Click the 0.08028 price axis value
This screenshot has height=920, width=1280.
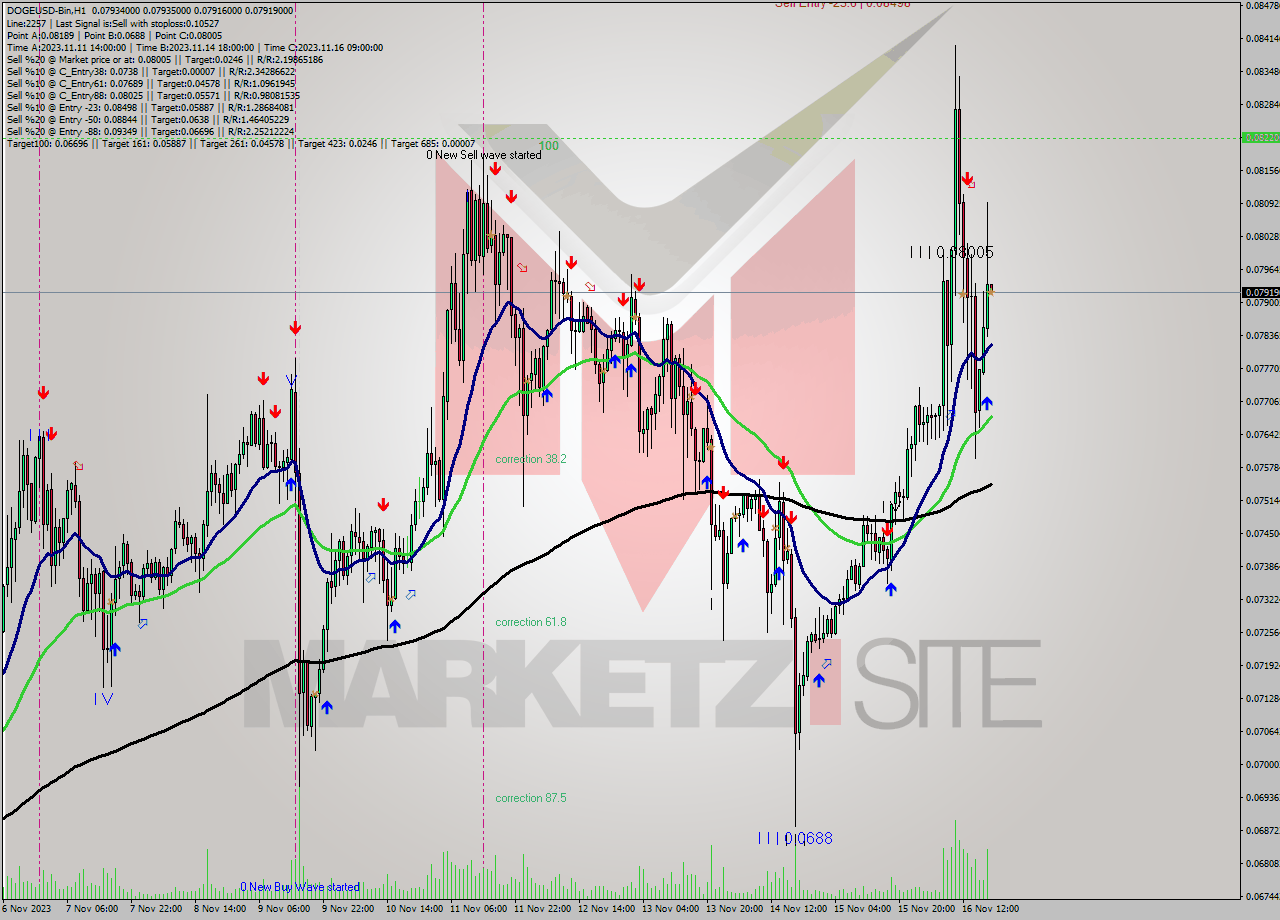coord(1262,236)
